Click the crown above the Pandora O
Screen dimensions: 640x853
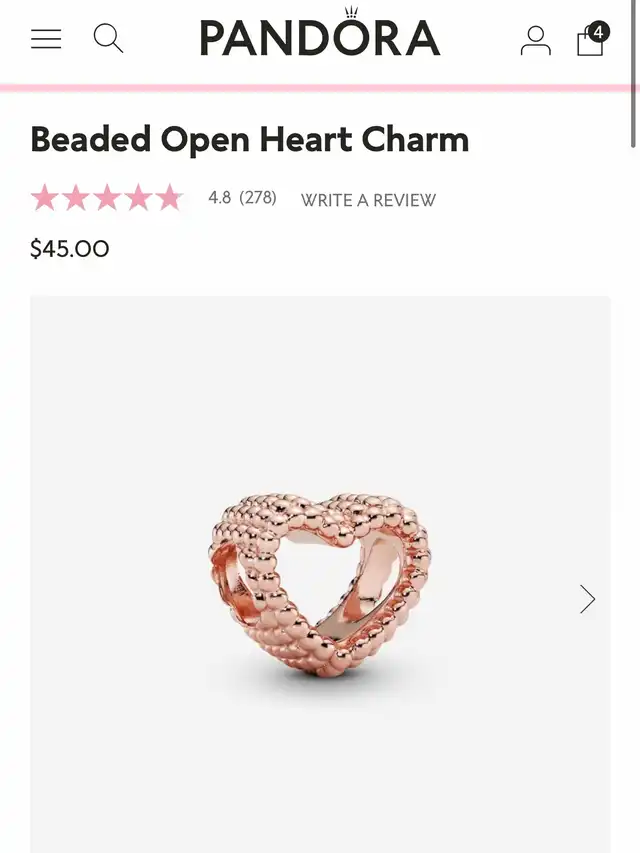[x=352, y=13]
